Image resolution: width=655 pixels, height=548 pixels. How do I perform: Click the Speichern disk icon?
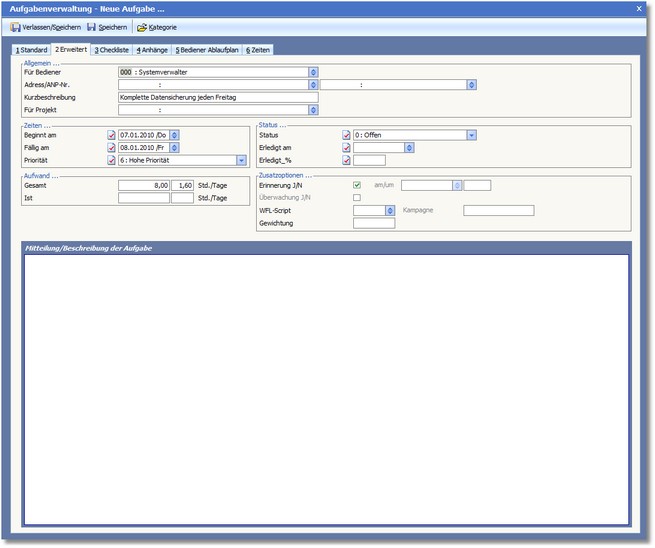[x=91, y=27]
